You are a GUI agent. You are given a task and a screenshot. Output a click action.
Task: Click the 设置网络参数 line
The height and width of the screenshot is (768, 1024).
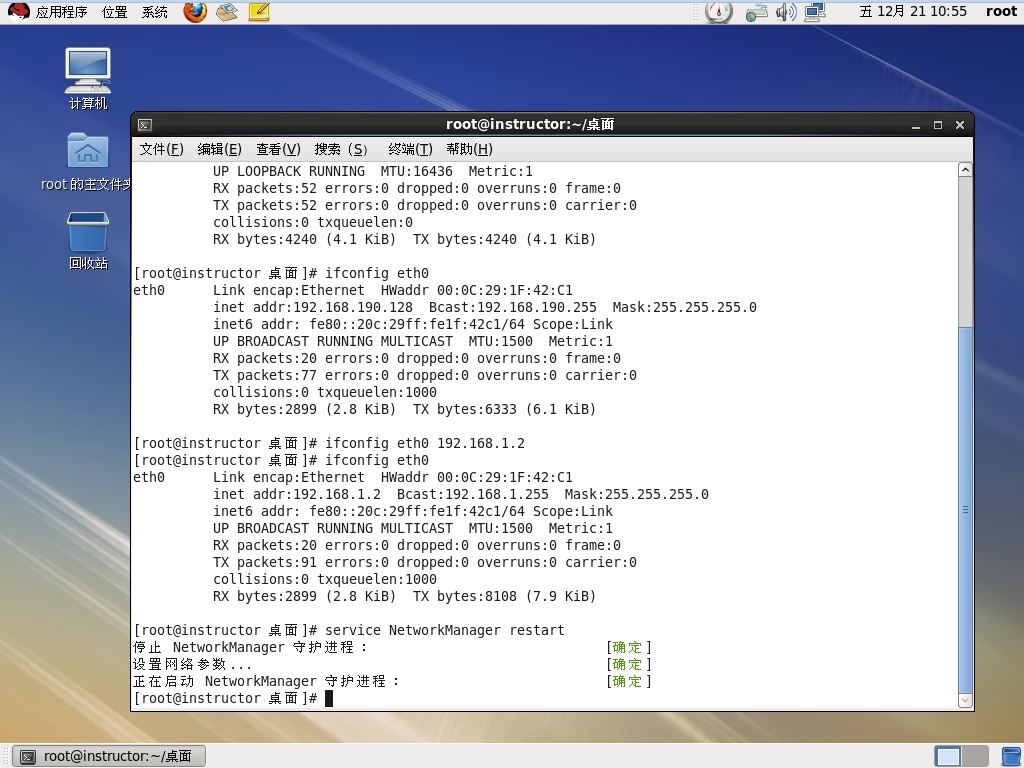tap(392, 664)
